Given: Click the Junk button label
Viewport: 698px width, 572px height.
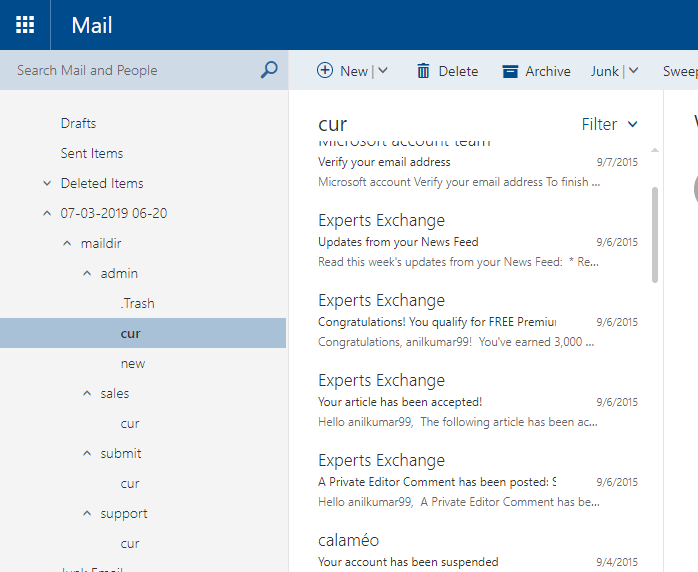Looking at the screenshot, I should click(605, 71).
